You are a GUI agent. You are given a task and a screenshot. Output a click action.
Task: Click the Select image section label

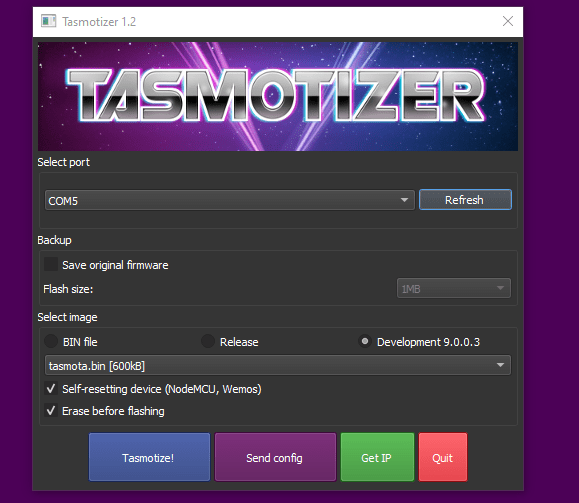coord(67,317)
